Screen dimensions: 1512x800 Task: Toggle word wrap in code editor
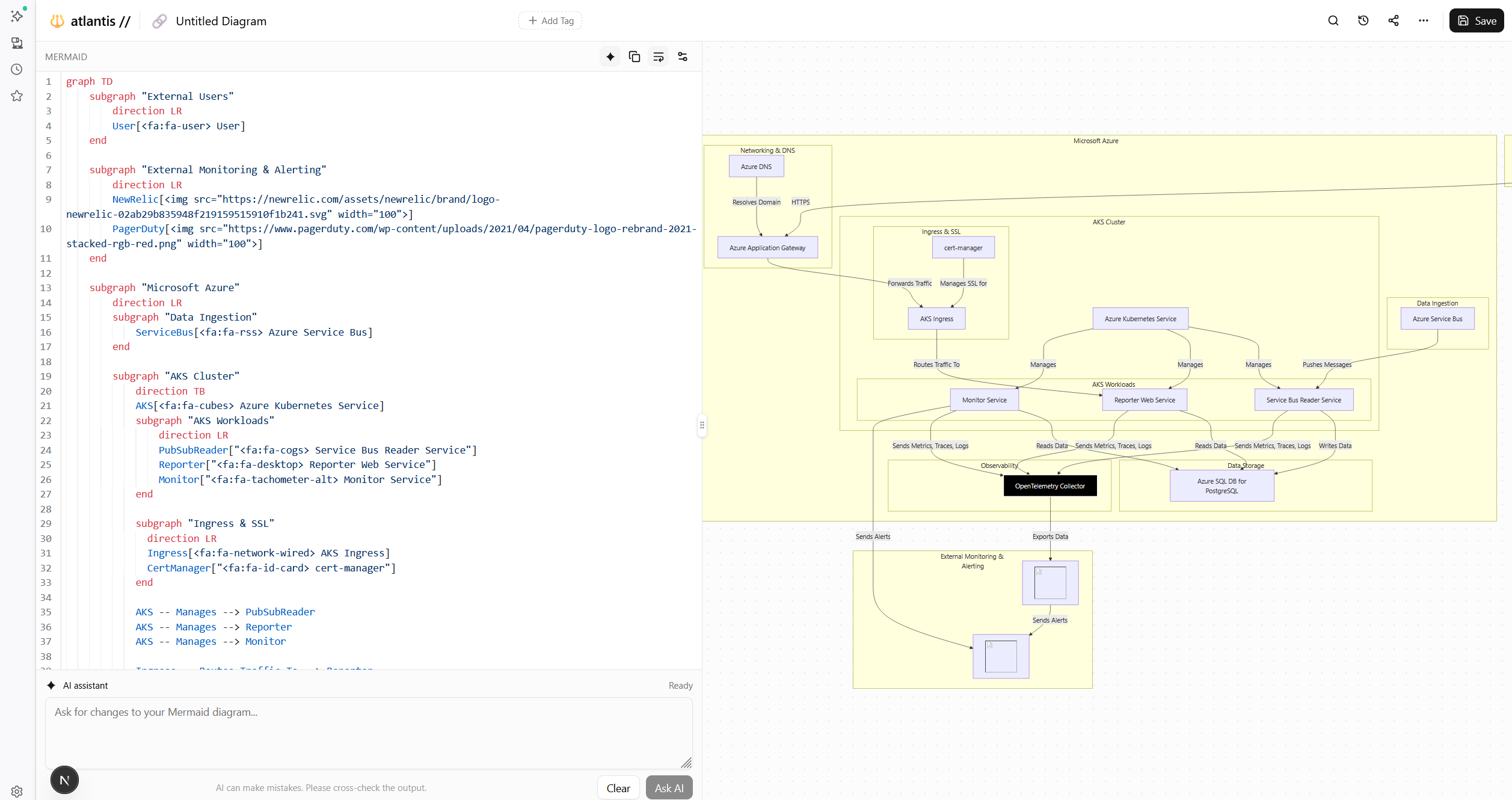point(658,57)
